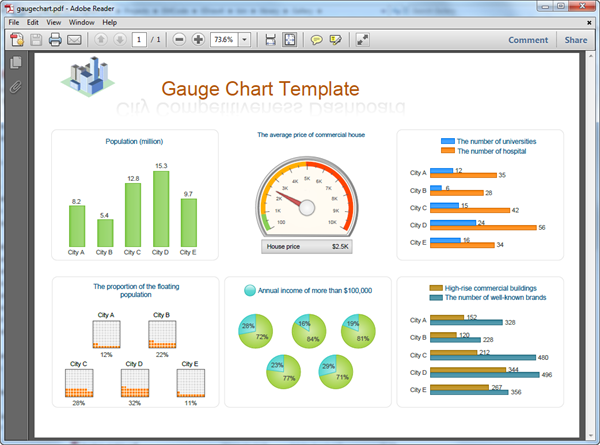Click the Adobe Reader title bar icon
600x445 pixels.
(9, 8)
